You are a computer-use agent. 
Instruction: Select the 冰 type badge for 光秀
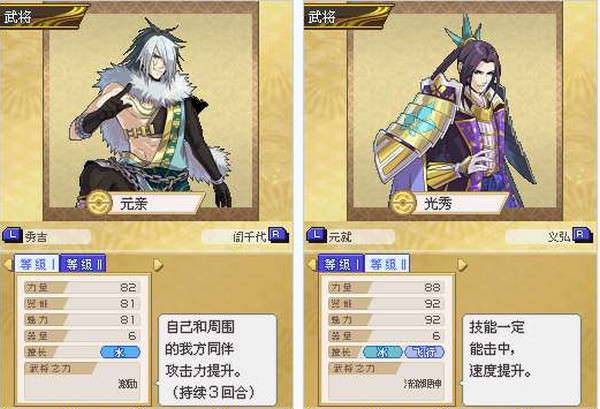[x=383, y=352]
